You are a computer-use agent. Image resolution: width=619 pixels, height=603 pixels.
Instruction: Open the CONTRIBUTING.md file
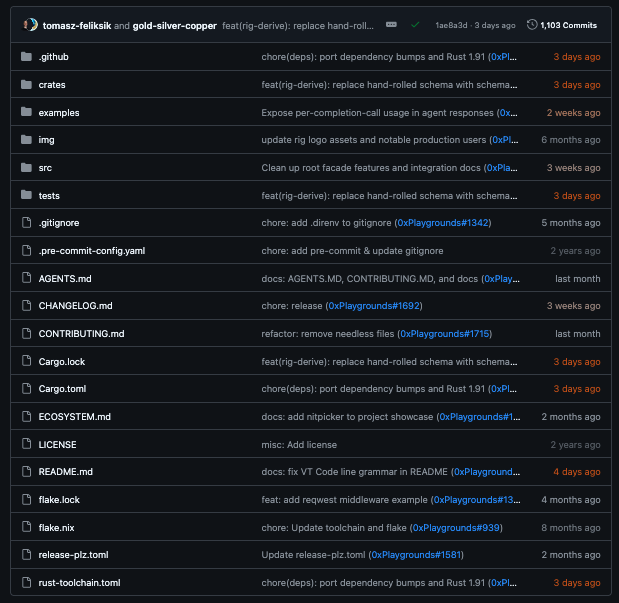[x=81, y=334]
